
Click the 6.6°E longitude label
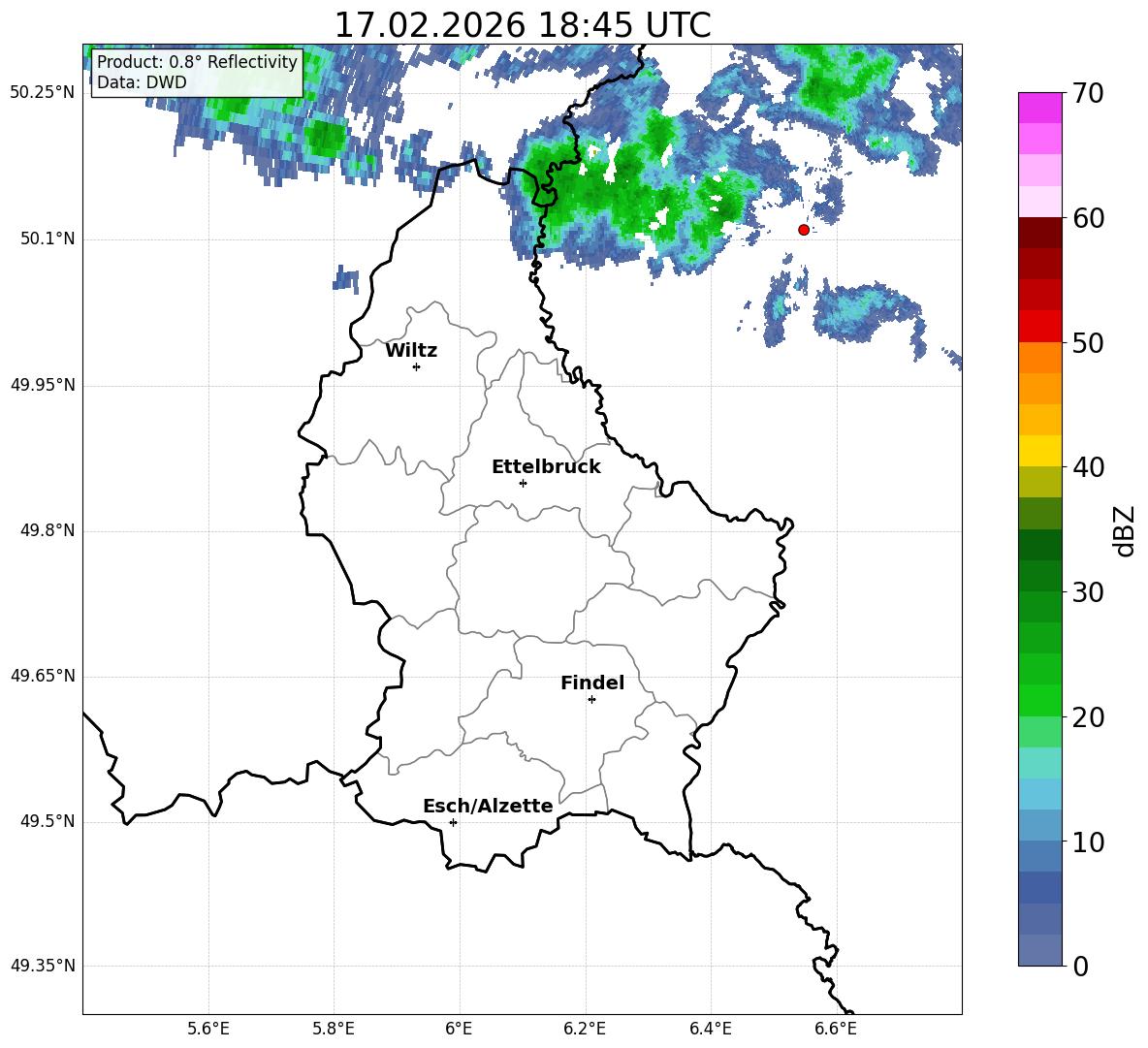click(x=836, y=1029)
